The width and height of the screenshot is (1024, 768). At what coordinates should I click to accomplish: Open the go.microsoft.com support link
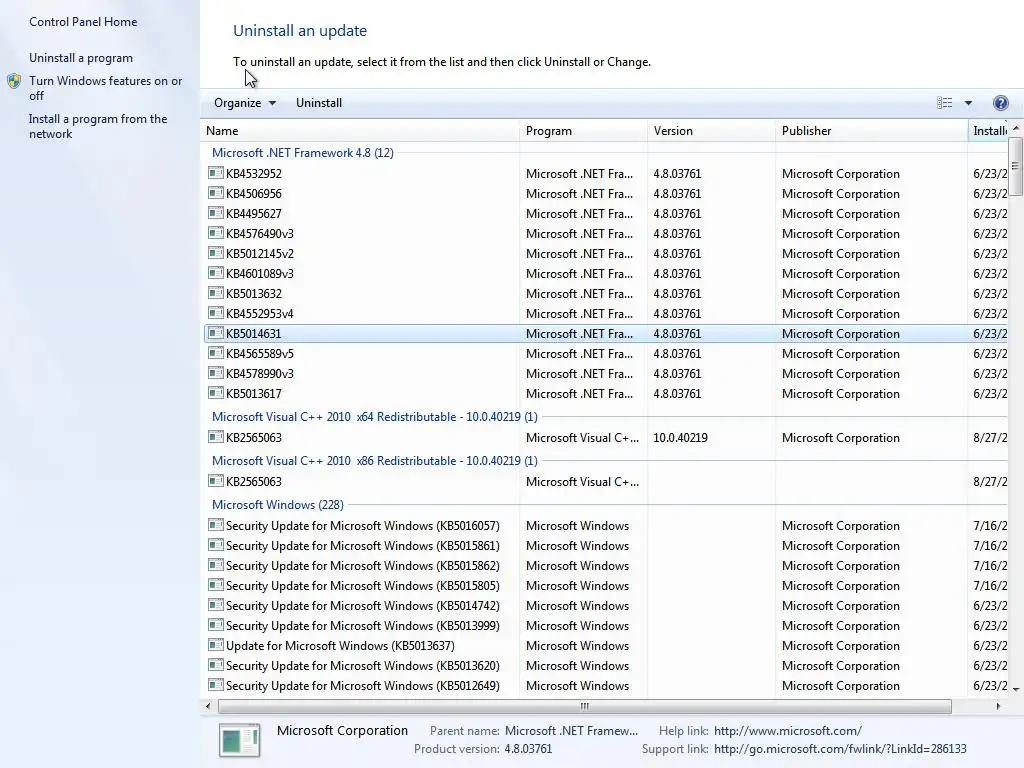point(840,749)
